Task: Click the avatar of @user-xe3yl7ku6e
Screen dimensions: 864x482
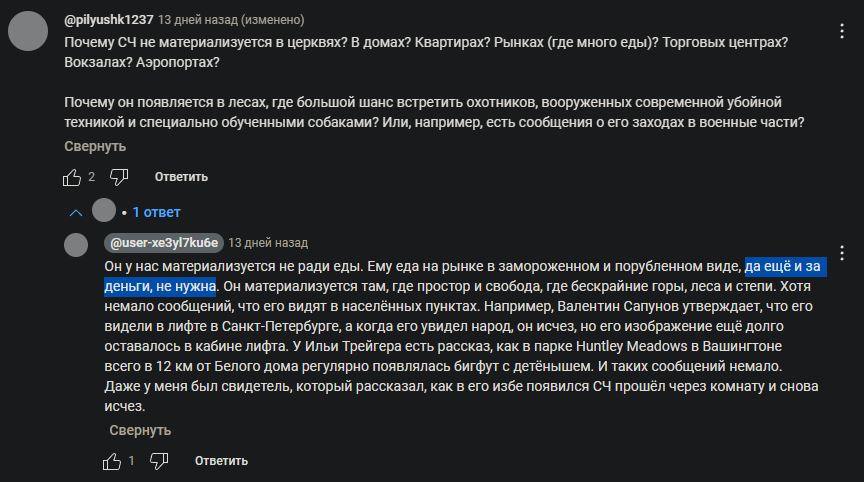Action: (76, 245)
